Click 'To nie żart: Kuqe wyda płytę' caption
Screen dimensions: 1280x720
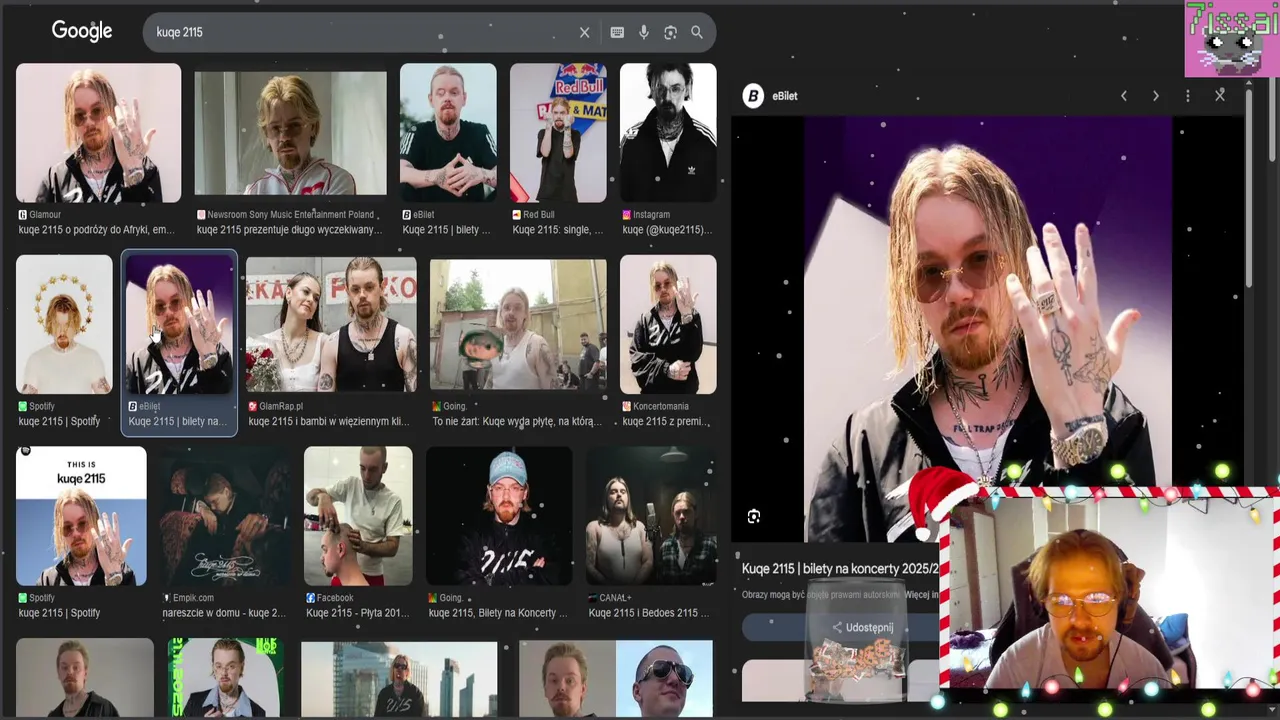click(517, 422)
